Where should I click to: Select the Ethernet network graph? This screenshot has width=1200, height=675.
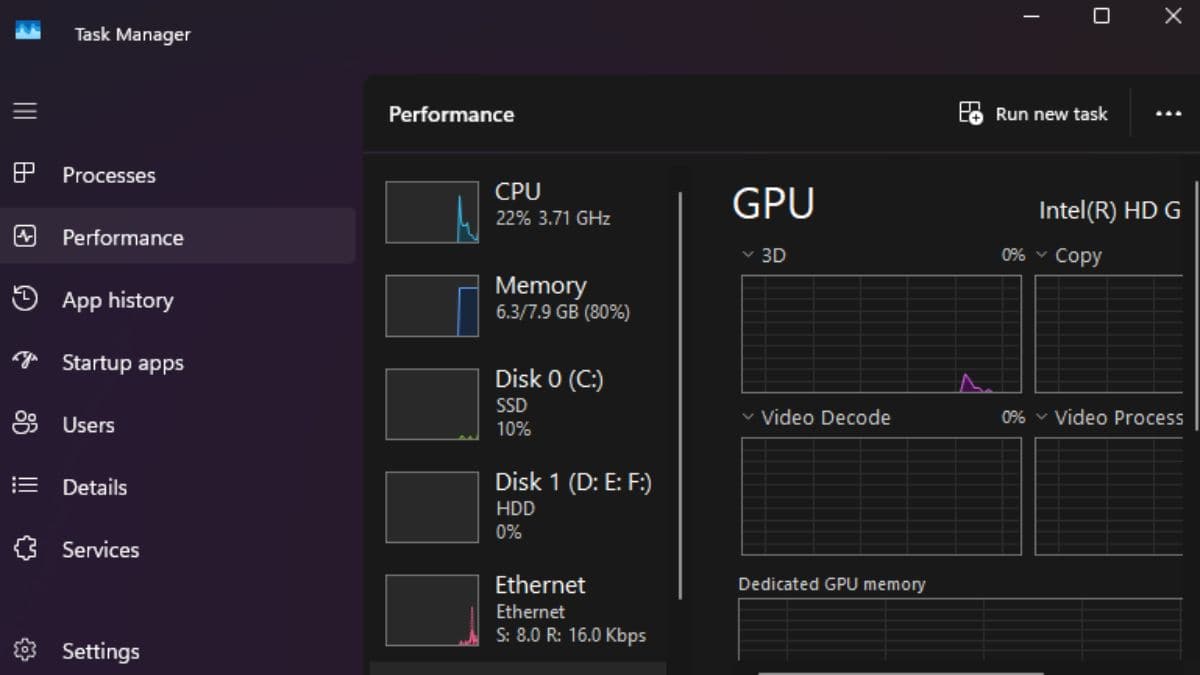click(432, 609)
